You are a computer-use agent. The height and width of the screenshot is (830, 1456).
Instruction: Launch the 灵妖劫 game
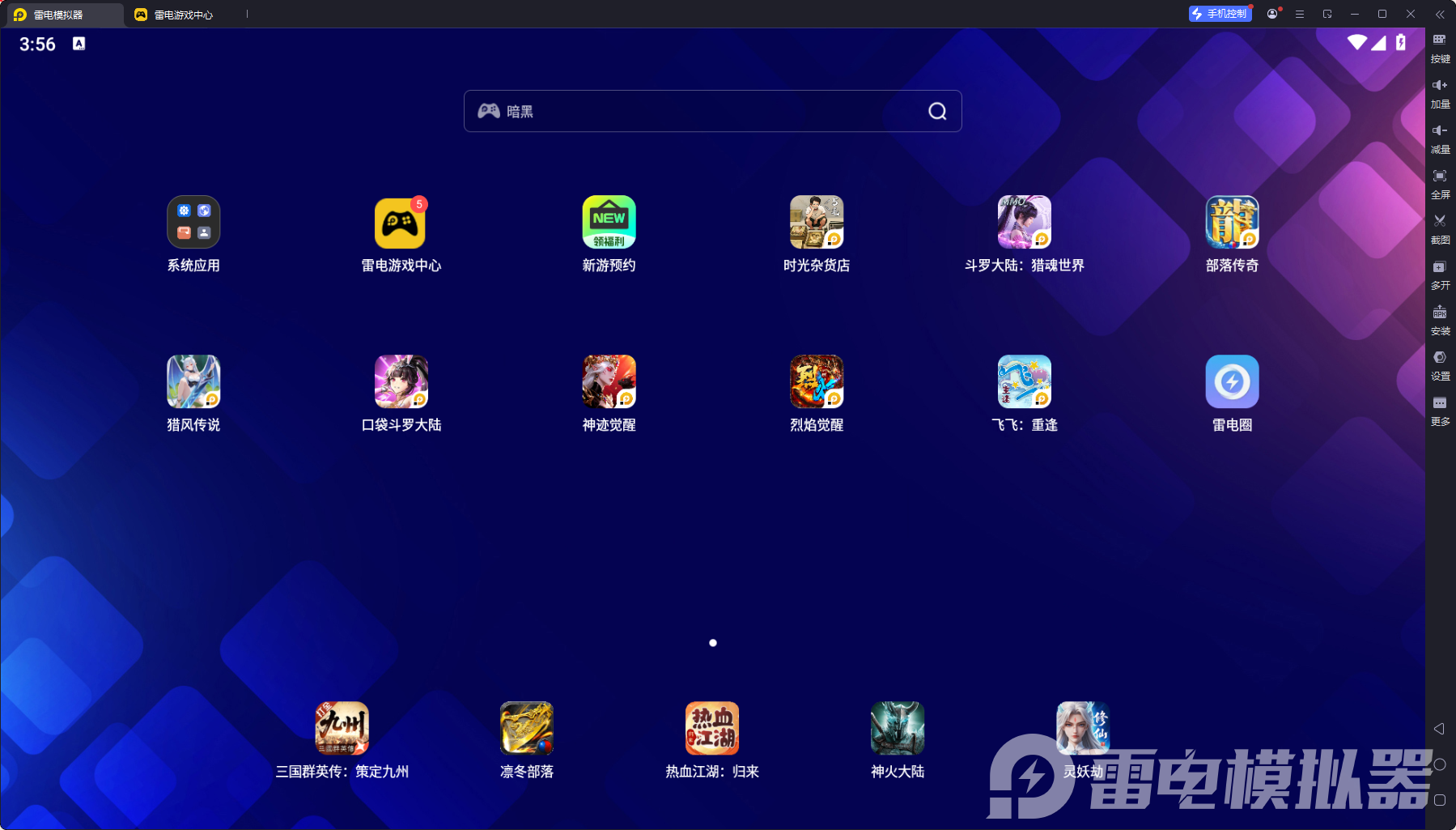coord(1083,728)
